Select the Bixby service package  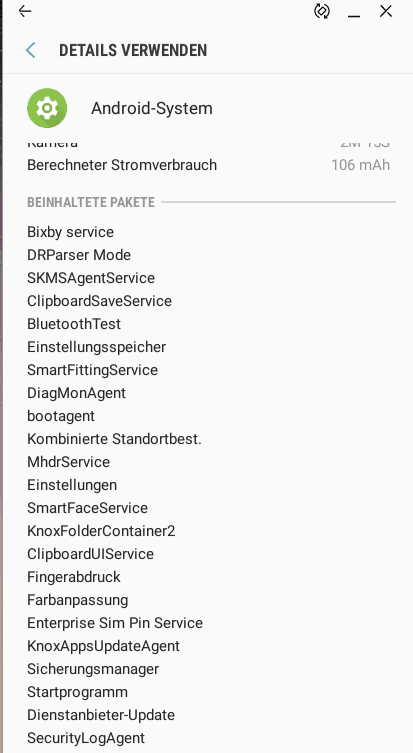[71, 232]
